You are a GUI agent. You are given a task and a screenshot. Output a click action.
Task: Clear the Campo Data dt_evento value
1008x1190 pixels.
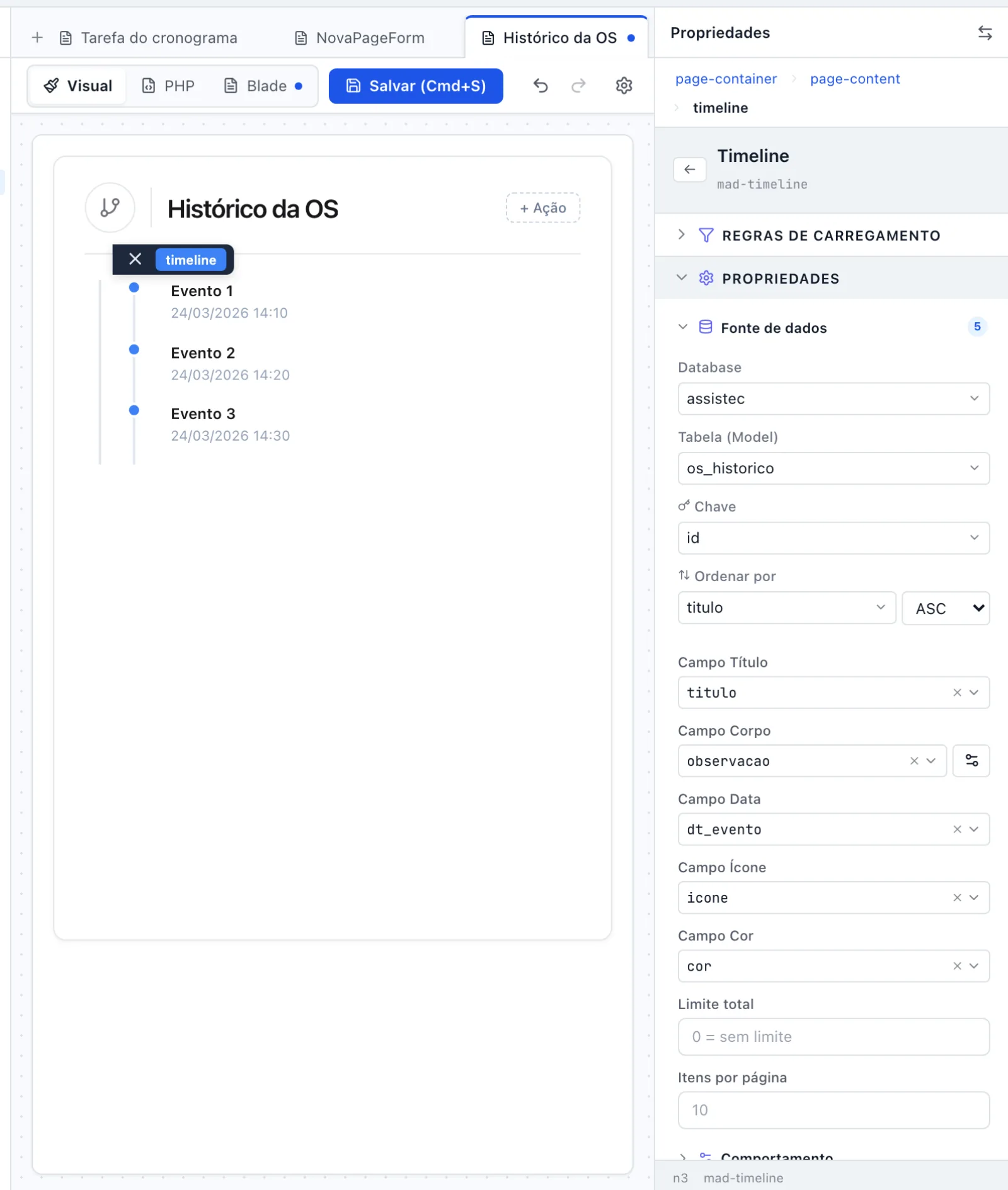click(x=957, y=829)
